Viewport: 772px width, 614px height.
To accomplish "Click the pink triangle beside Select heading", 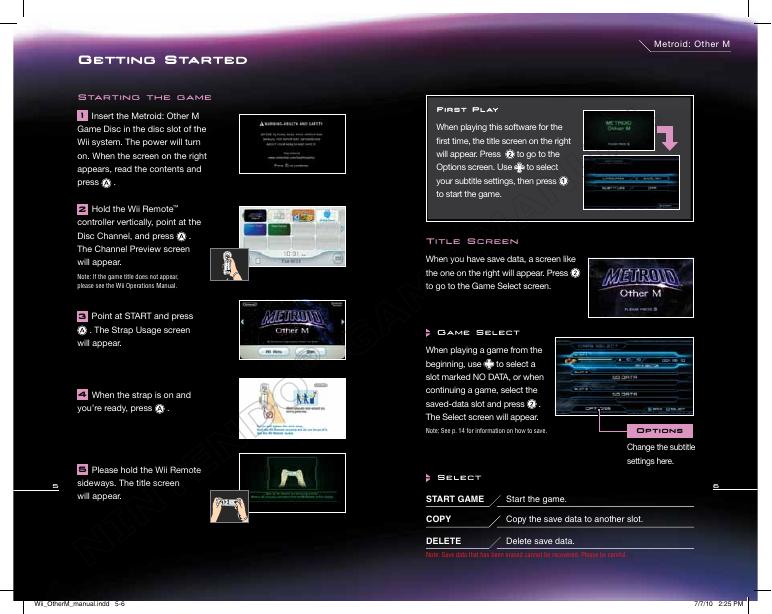I will [x=428, y=478].
